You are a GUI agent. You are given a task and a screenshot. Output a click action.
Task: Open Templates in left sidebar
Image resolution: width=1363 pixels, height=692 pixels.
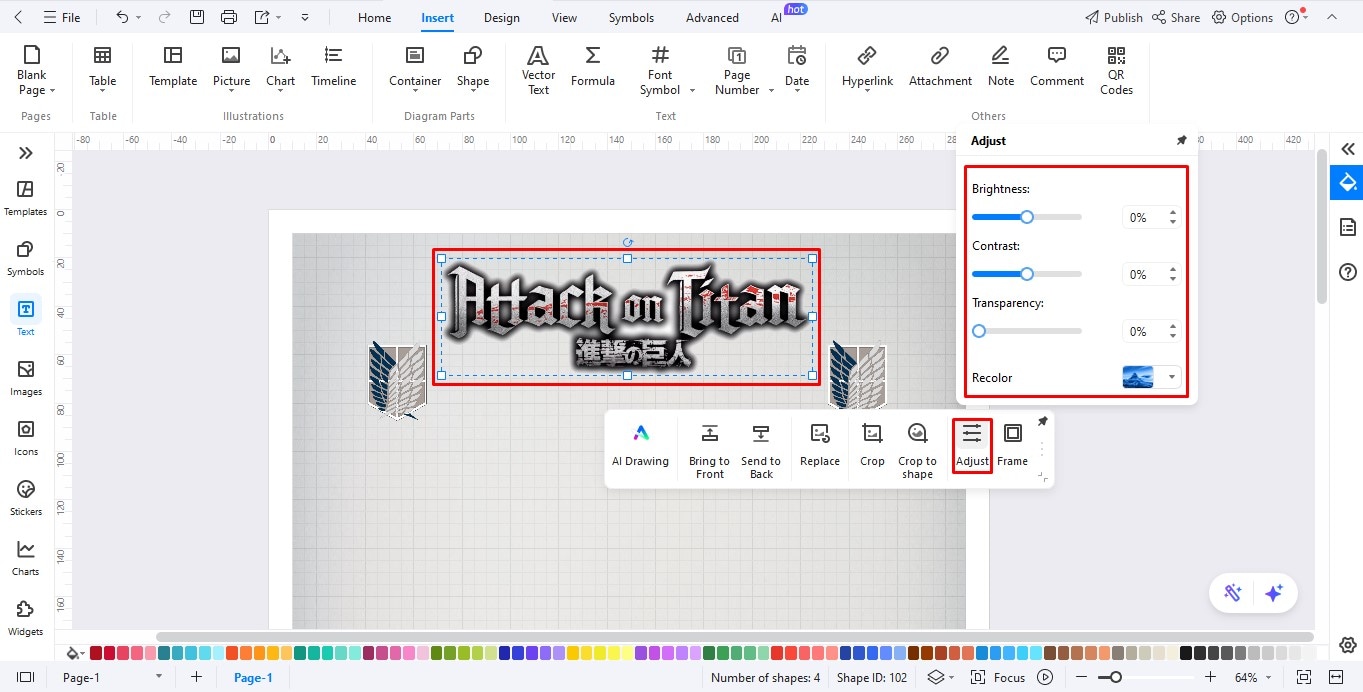pos(26,198)
